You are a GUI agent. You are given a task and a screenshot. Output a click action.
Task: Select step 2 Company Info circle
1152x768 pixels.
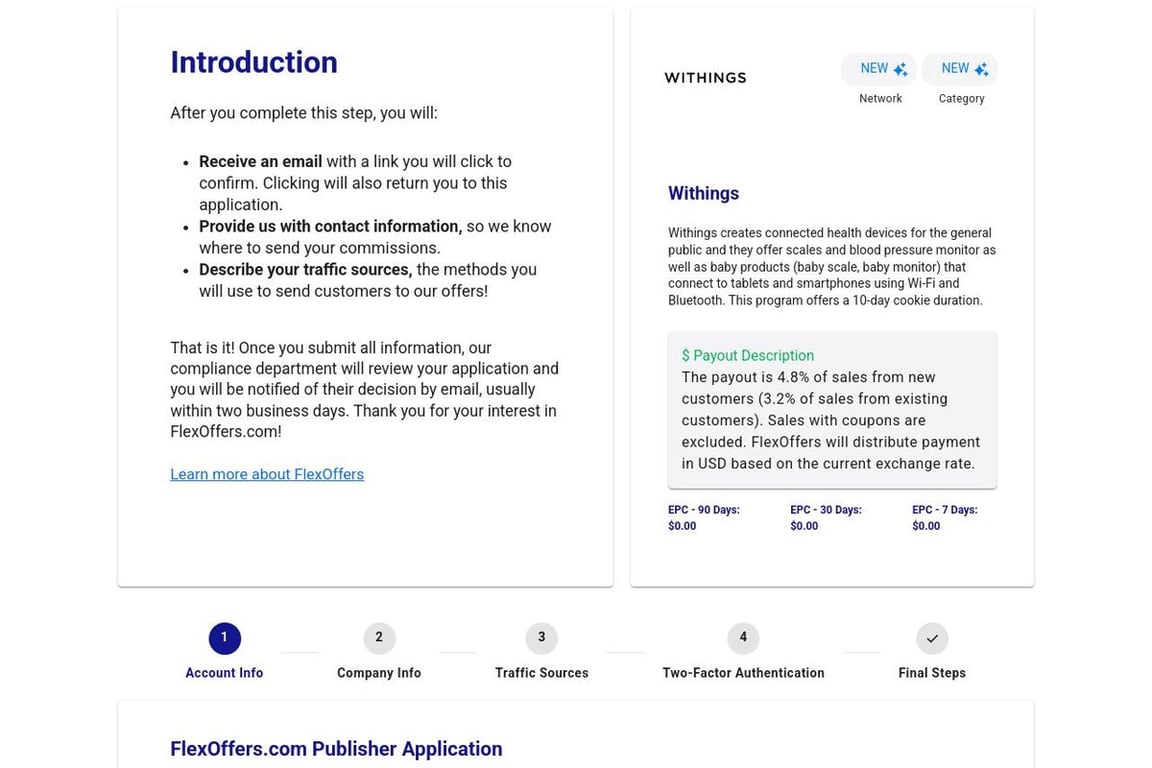[379, 638]
